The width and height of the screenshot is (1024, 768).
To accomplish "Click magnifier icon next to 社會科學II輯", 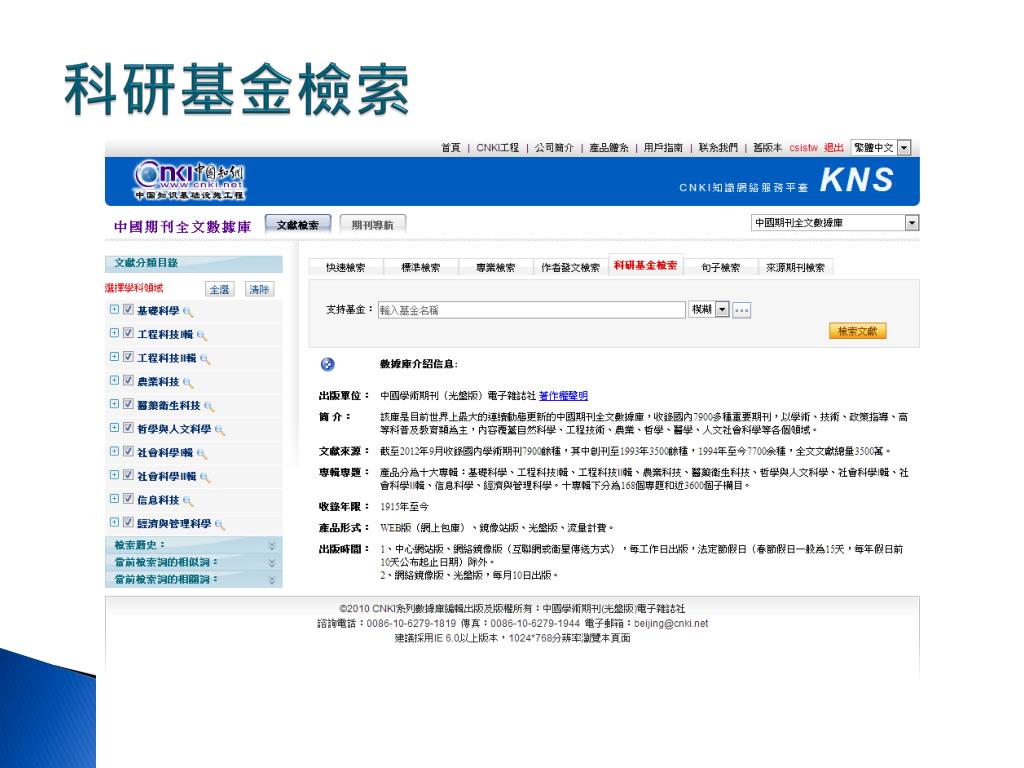I will pos(205,477).
